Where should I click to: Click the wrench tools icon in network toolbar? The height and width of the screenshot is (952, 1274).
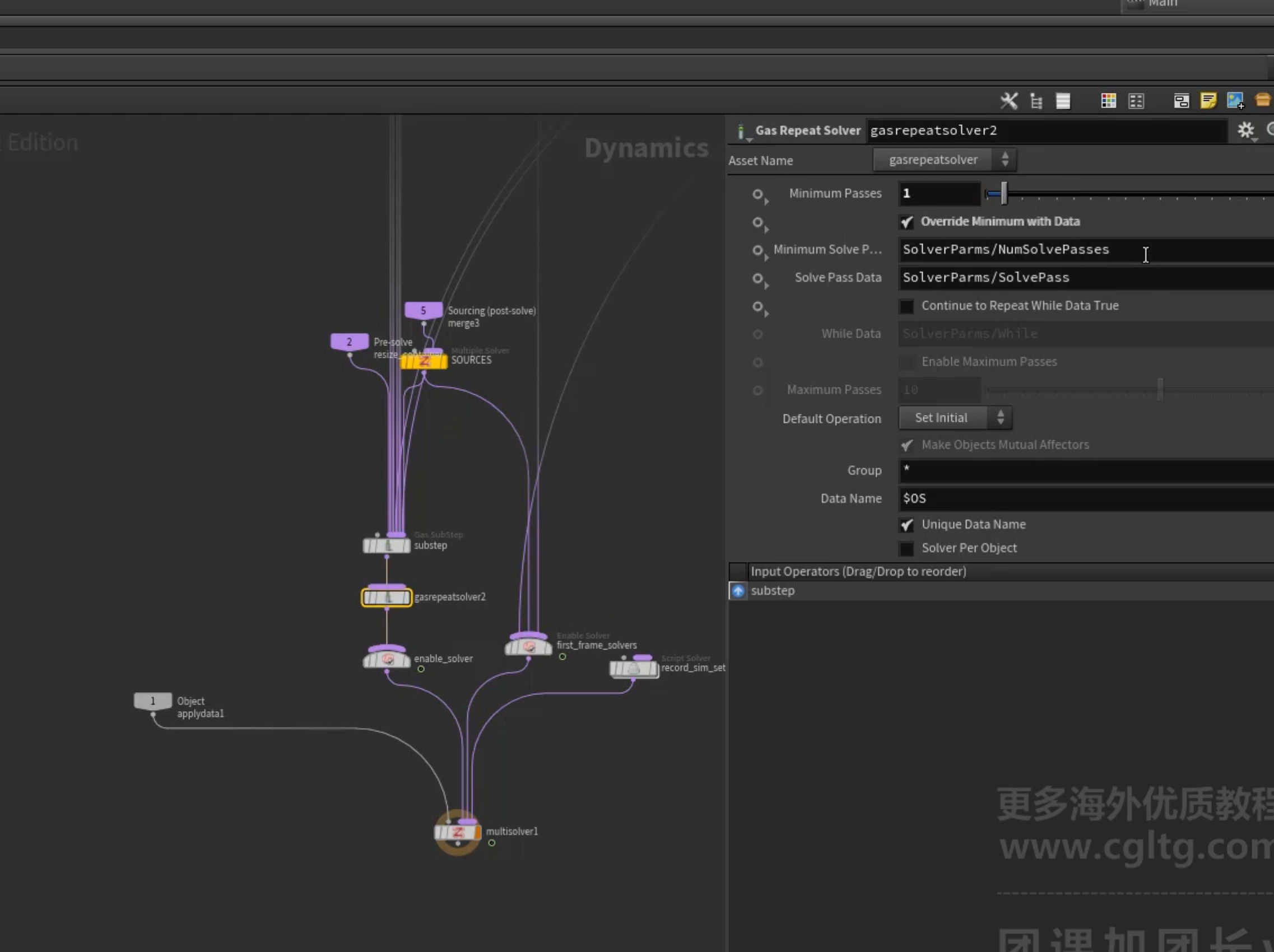[x=1008, y=101]
